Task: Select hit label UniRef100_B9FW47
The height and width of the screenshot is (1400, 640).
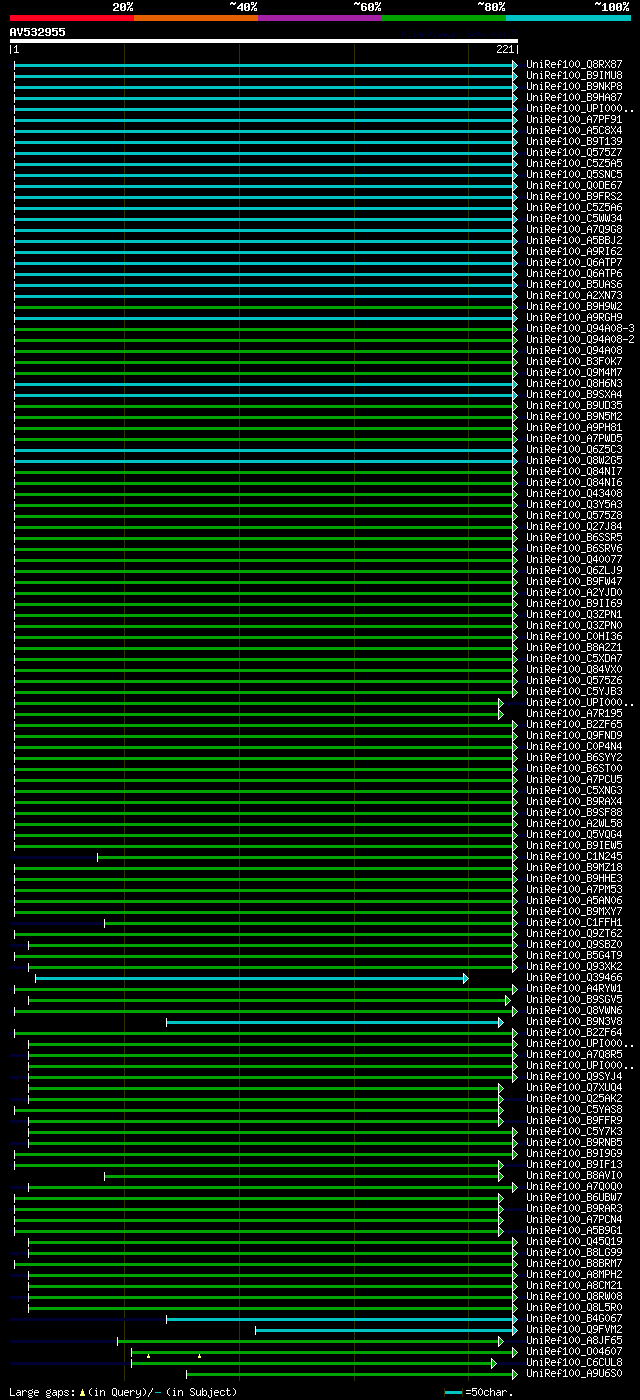Action: [x=574, y=581]
